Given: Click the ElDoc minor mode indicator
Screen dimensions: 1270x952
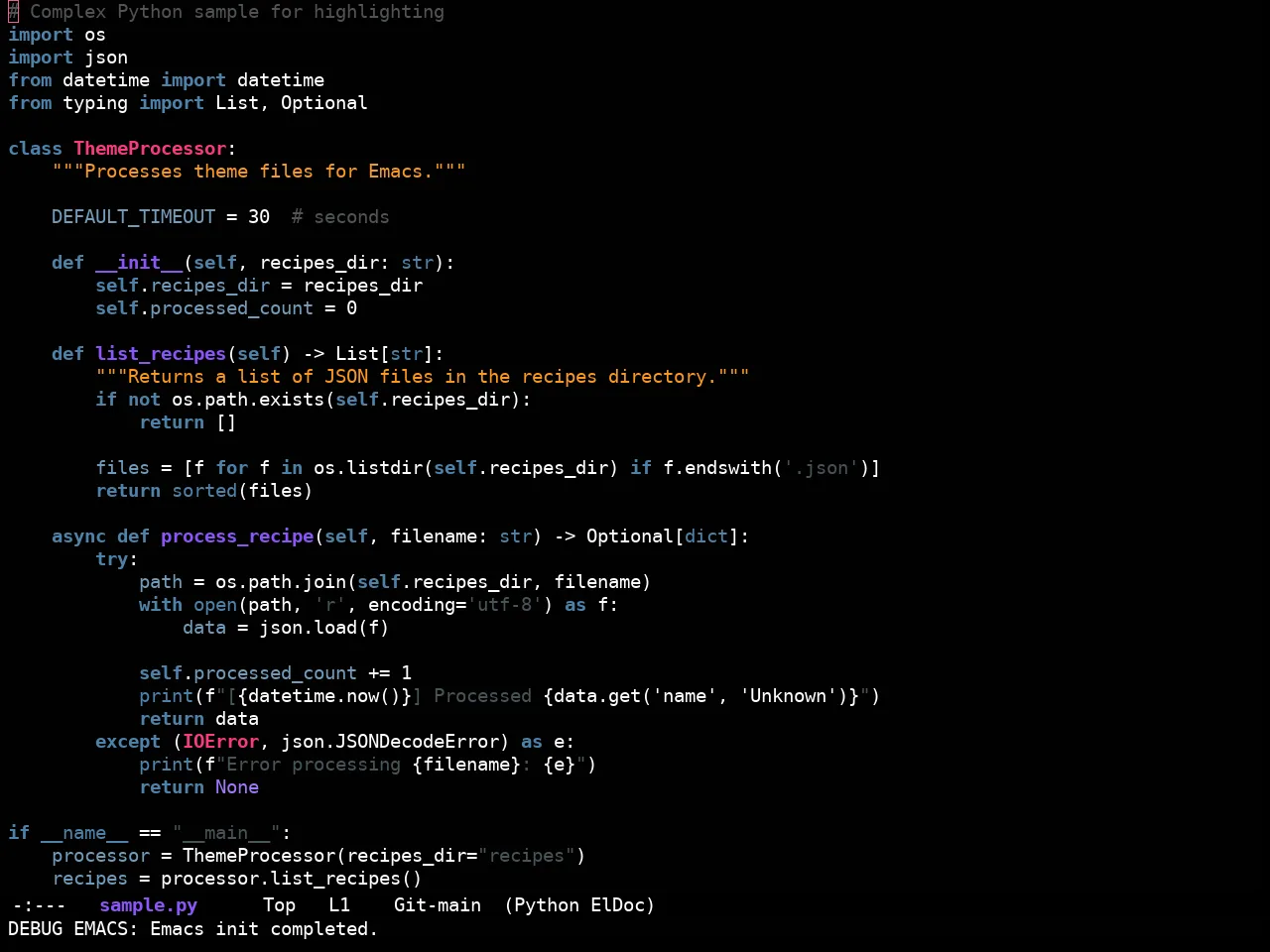Looking at the screenshot, I should 617,905.
